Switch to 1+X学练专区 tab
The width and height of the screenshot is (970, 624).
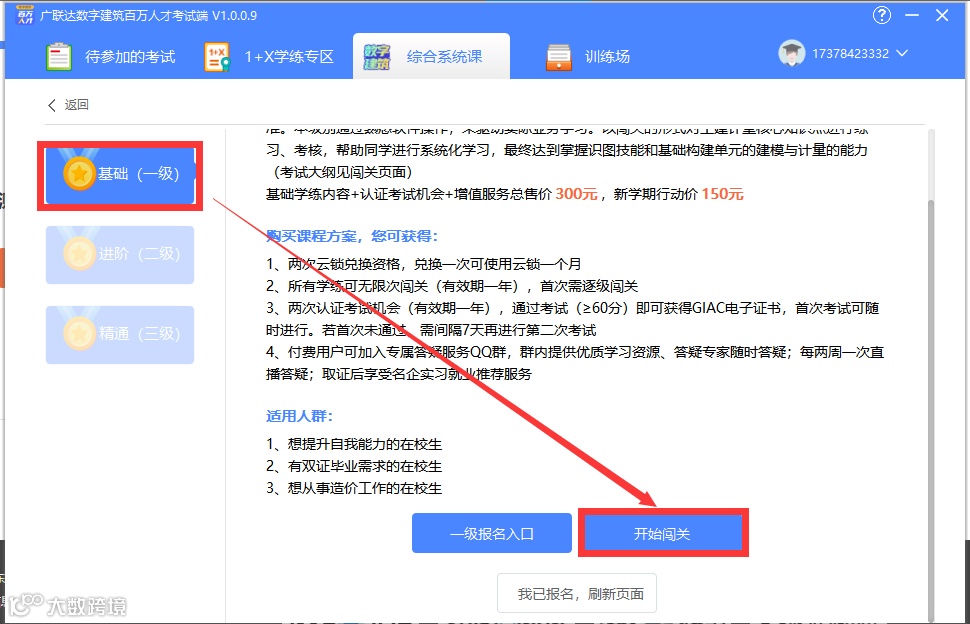point(269,57)
